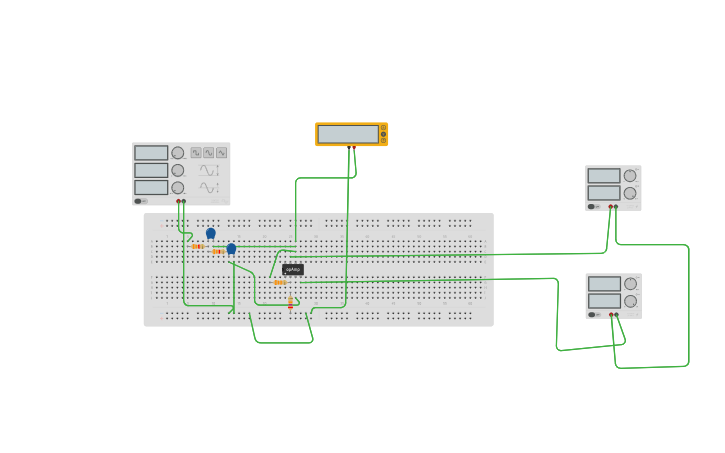Select the multimeter display screen
Screen dimensions: 725x453
click(x=348, y=134)
